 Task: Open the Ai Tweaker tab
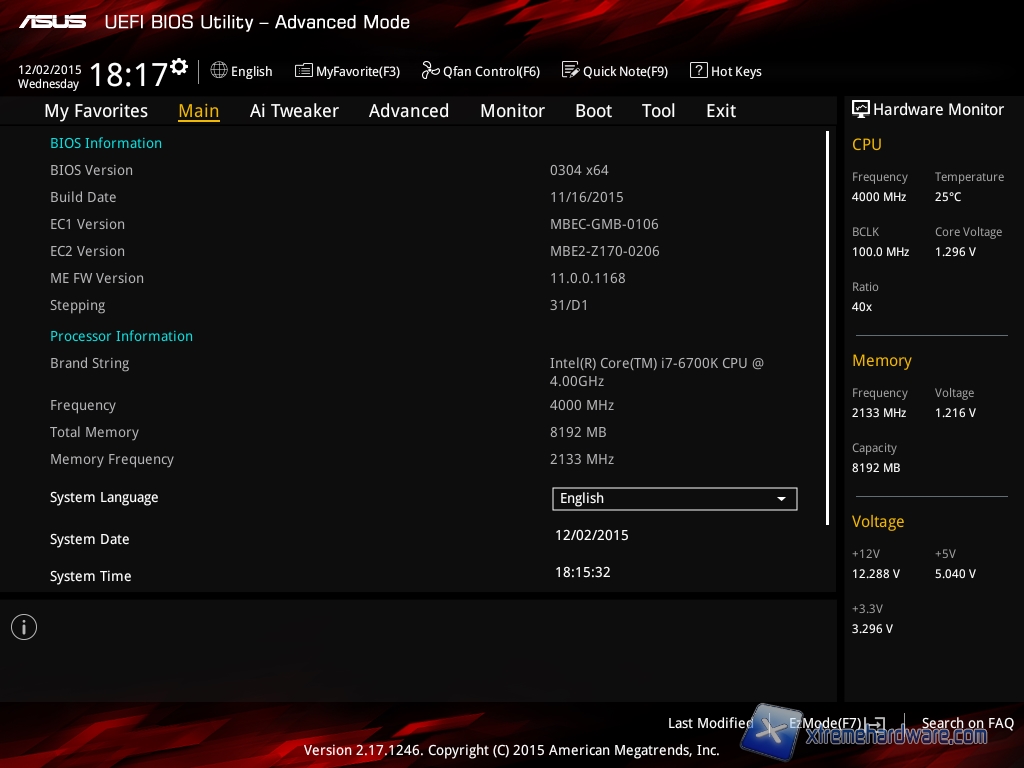(294, 111)
